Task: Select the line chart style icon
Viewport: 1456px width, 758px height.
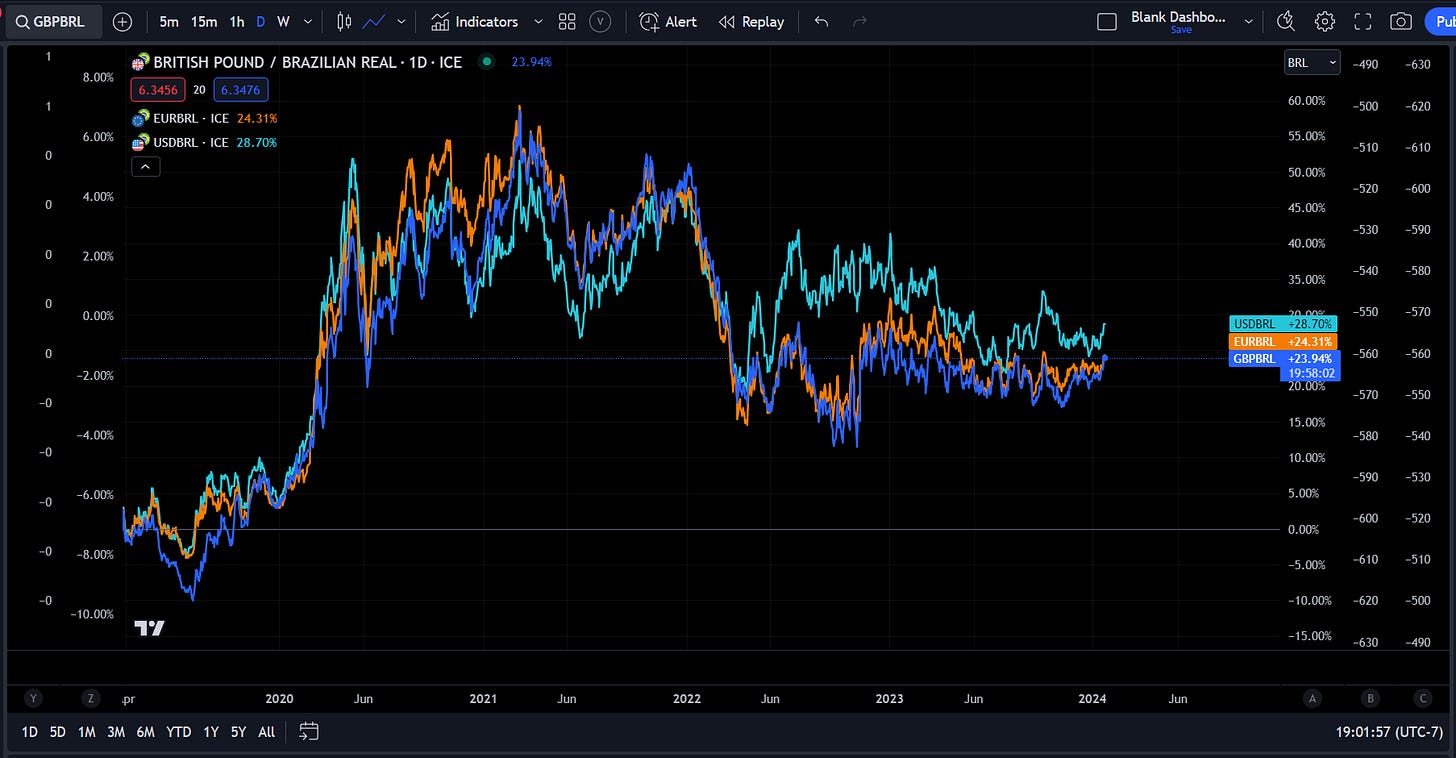Action: [x=375, y=21]
